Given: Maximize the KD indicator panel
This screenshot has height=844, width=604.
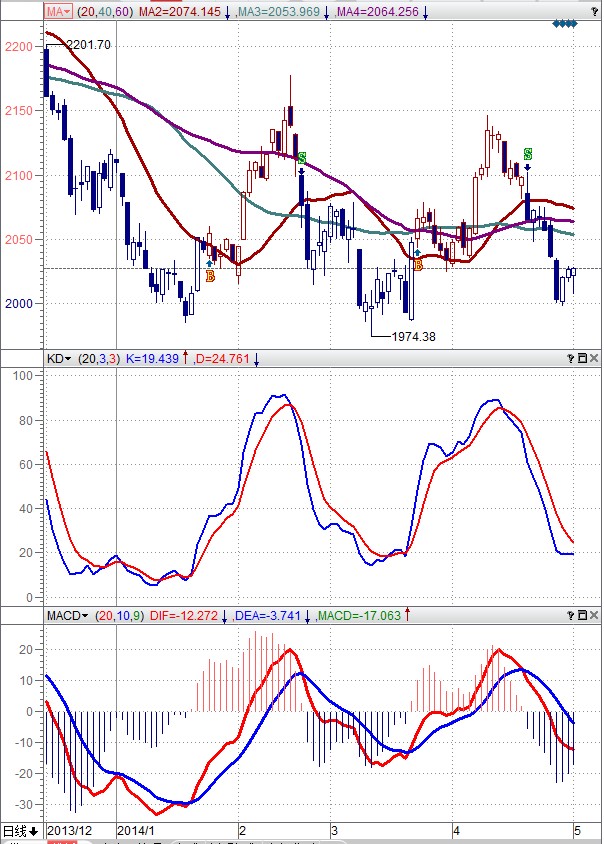Looking at the screenshot, I should (582, 358).
